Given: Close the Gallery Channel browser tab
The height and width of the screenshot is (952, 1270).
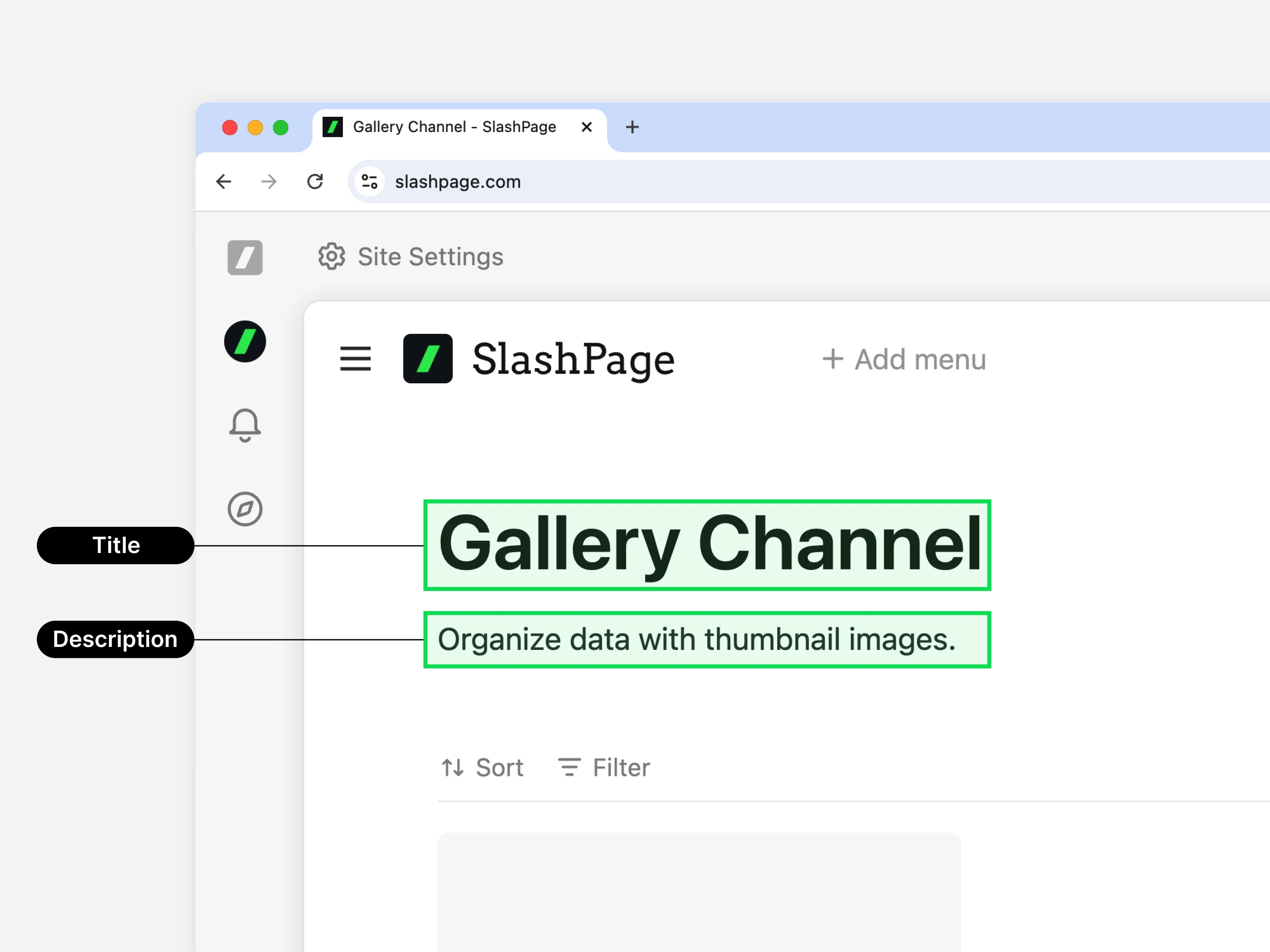Looking at the screenshot, I should pos(587,127).
